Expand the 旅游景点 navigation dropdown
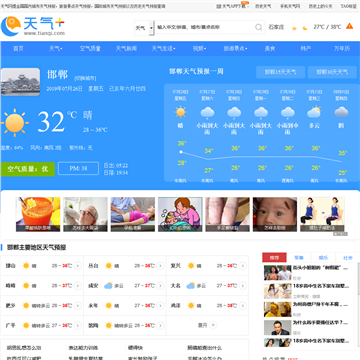360x360 pixels. click(235, 49)
